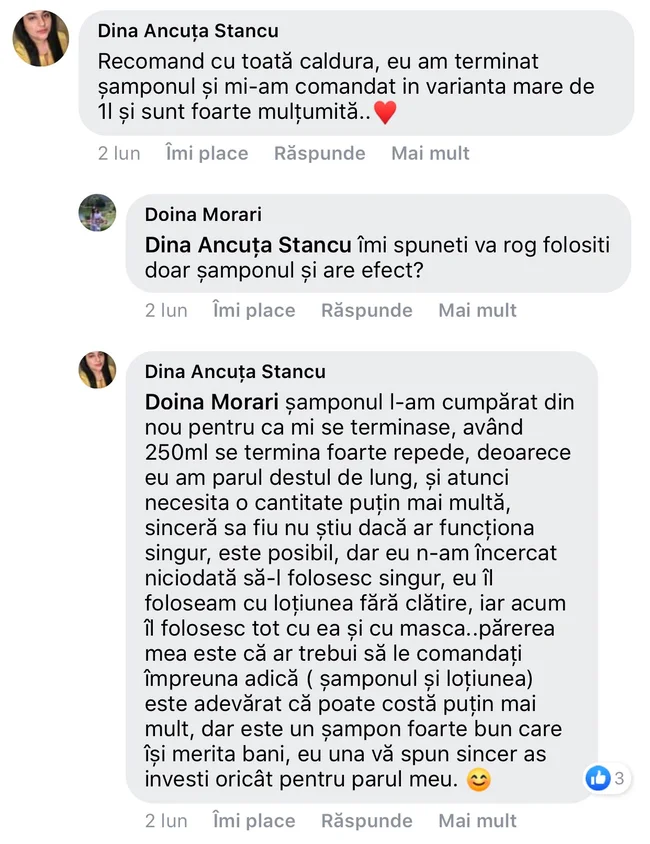The image size is (650, 844).
Task: Toggle Îmi place on the top comment
Action: point(207,153)
